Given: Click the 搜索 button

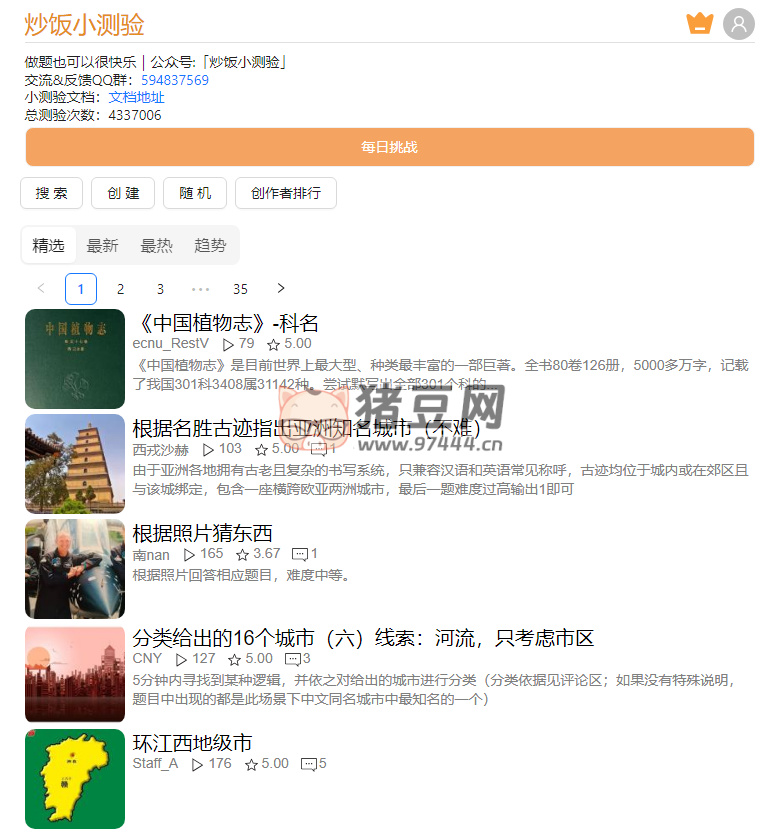Looking at the screenshot, I should (52, 193).
